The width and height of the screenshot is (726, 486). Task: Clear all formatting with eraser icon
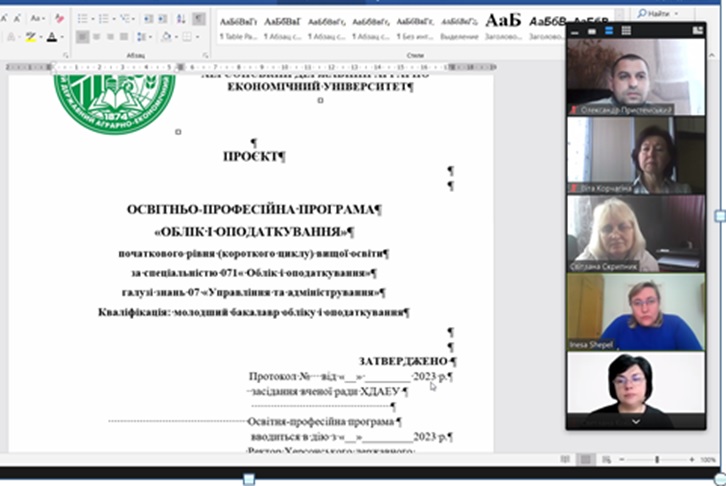point(59,19)
